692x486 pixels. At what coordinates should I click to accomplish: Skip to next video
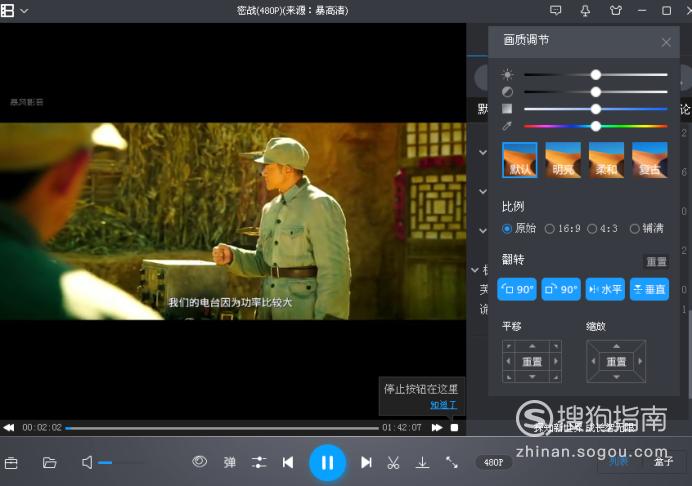(366, 463)
